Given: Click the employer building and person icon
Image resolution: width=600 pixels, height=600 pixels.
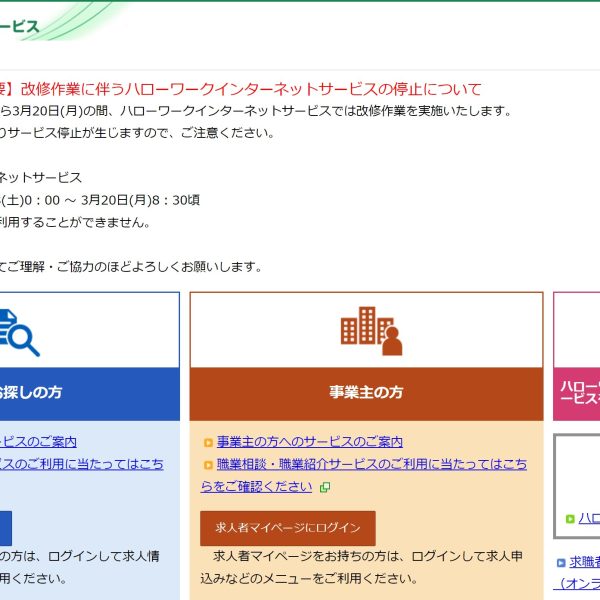Looking at the screenshot, I should 371,331.
